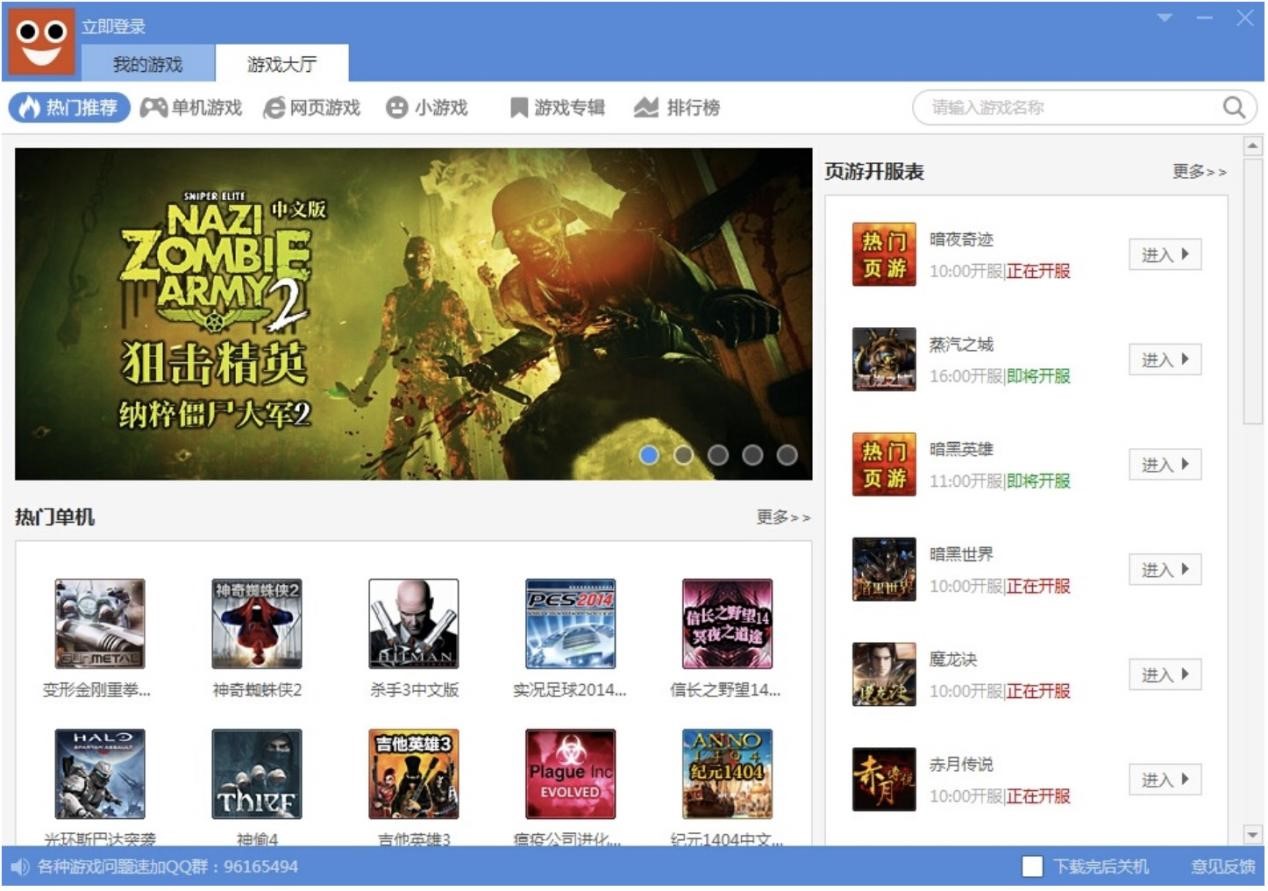Open the 信长之野望14 game icon
The height and width of the screenshot is (891, 1268).
(x=727, y=624)
